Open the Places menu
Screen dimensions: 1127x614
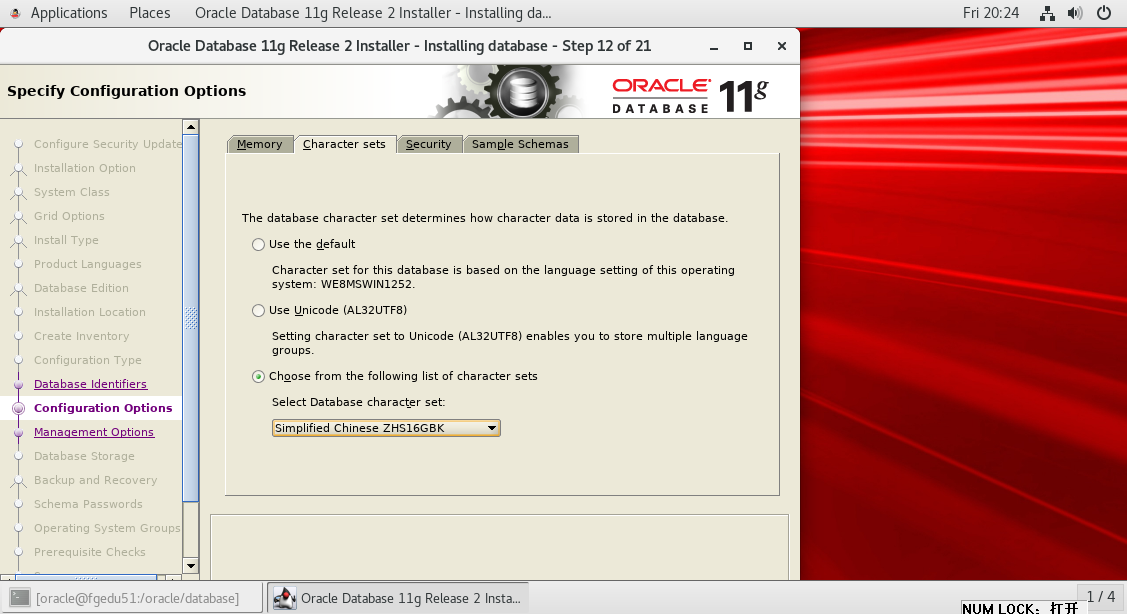click(150, 13)
